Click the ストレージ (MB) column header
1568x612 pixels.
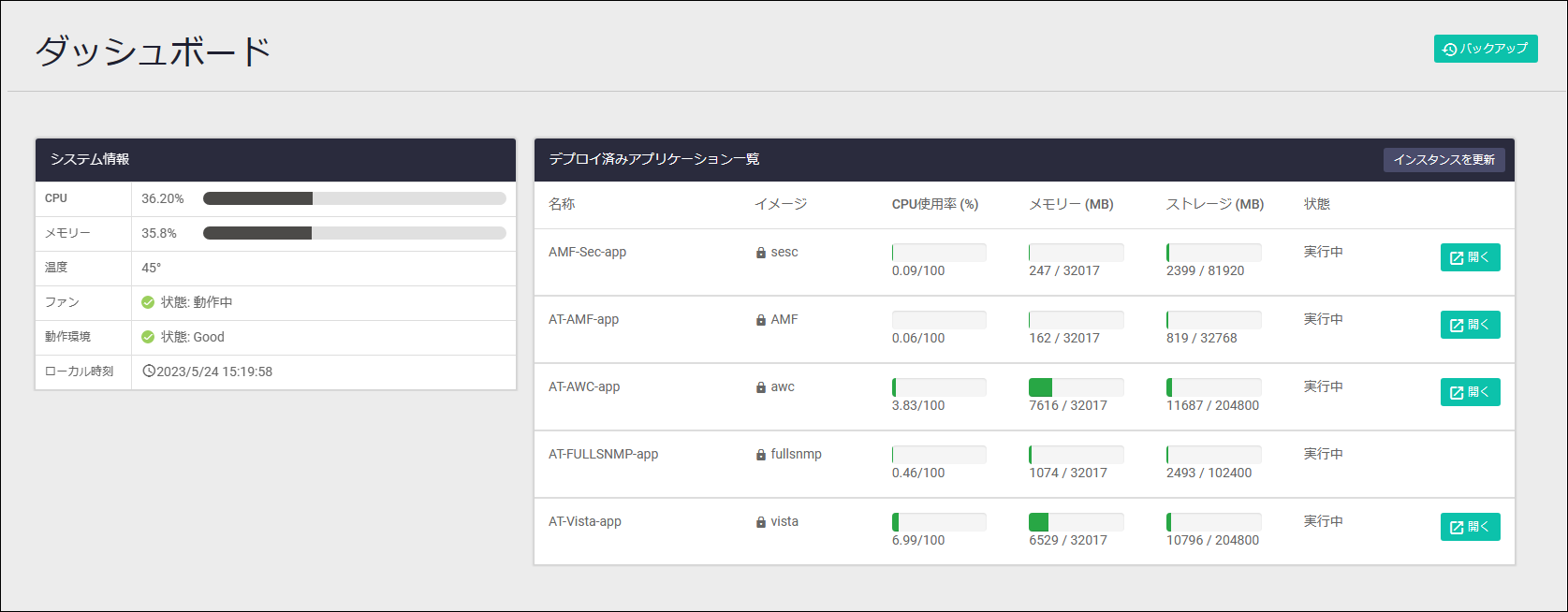point(1215,204)
